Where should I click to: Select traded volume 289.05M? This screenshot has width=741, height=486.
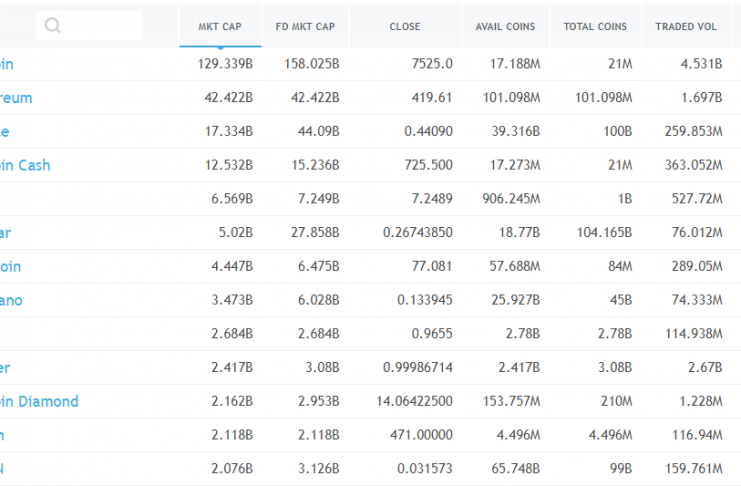697,267
